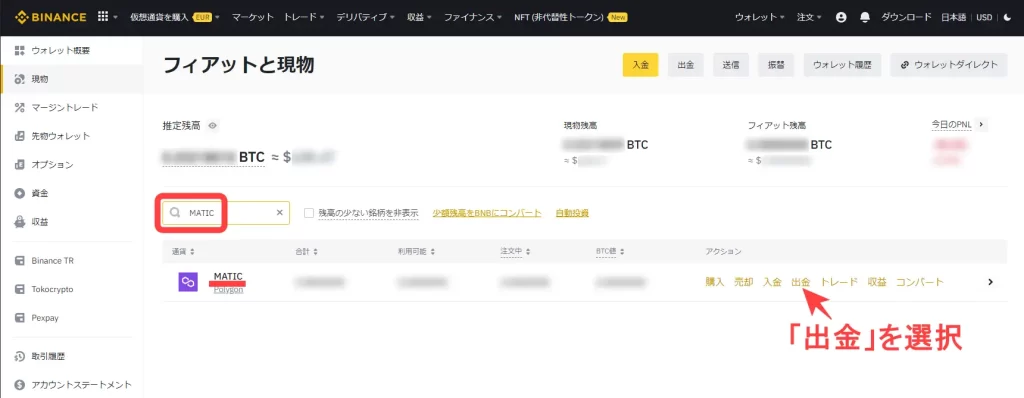Open the apps grid menu icon

(103, 17)
